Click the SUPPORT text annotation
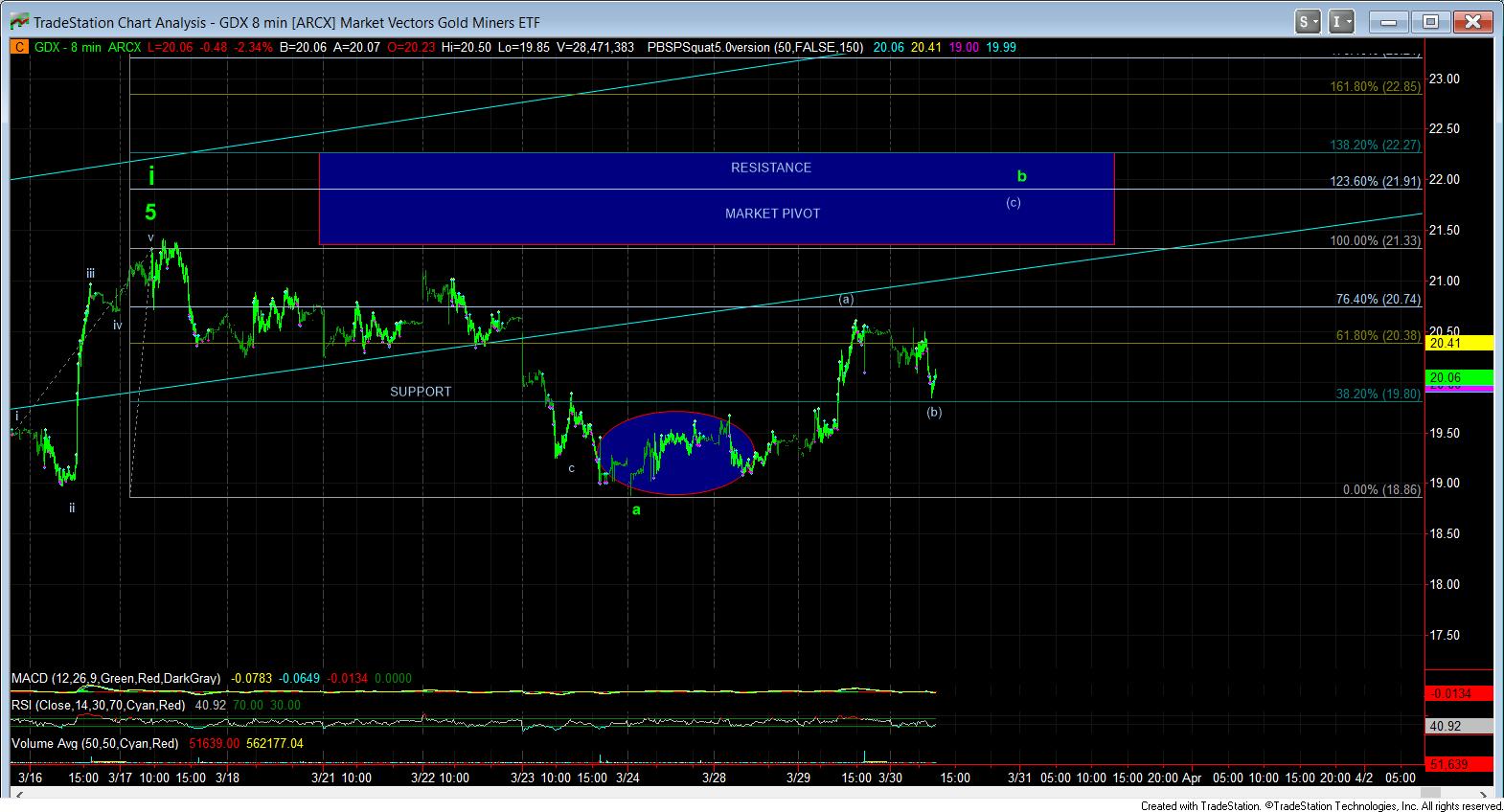 [x=420, y=392]
